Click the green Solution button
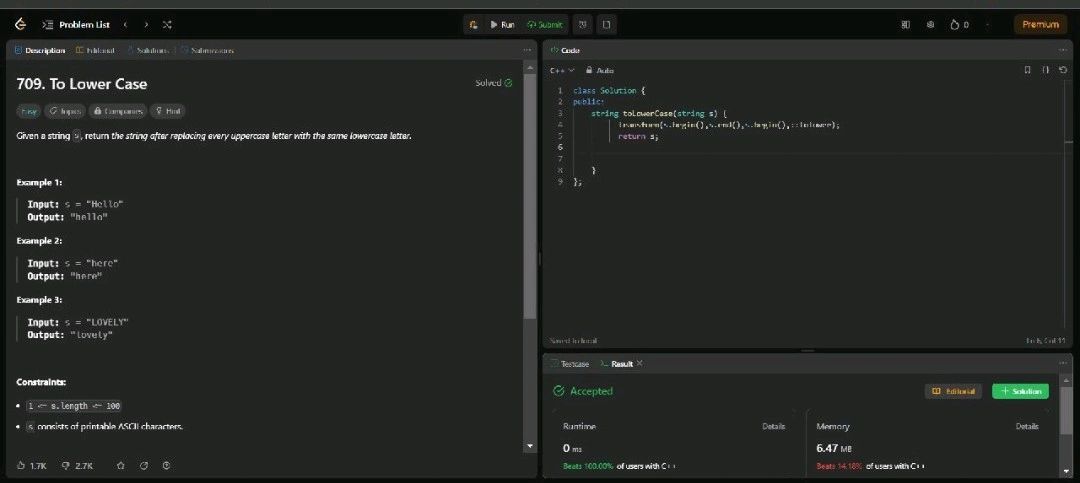The height and width of the screenshot is (483, 1080). (1020, 391)
